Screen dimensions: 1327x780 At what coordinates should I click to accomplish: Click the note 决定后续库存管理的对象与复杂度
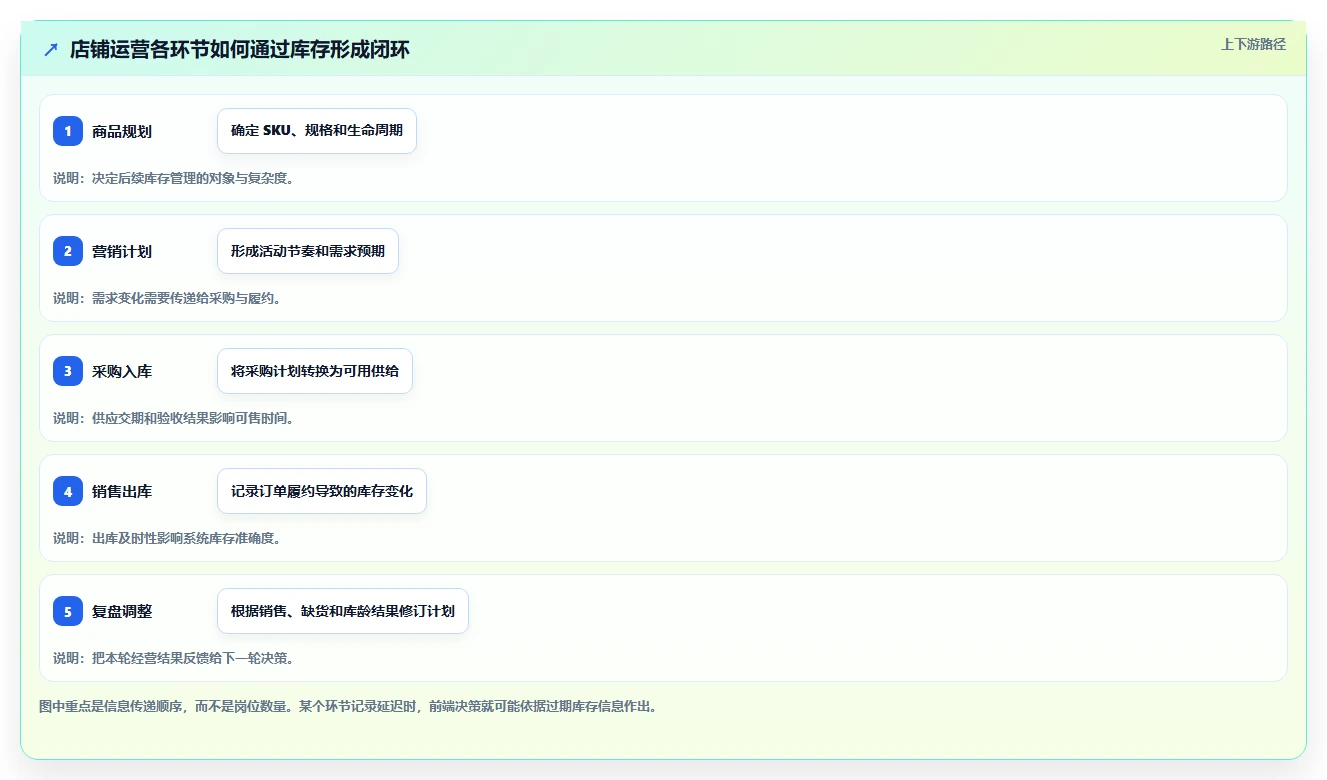click(x=173, y=178)
